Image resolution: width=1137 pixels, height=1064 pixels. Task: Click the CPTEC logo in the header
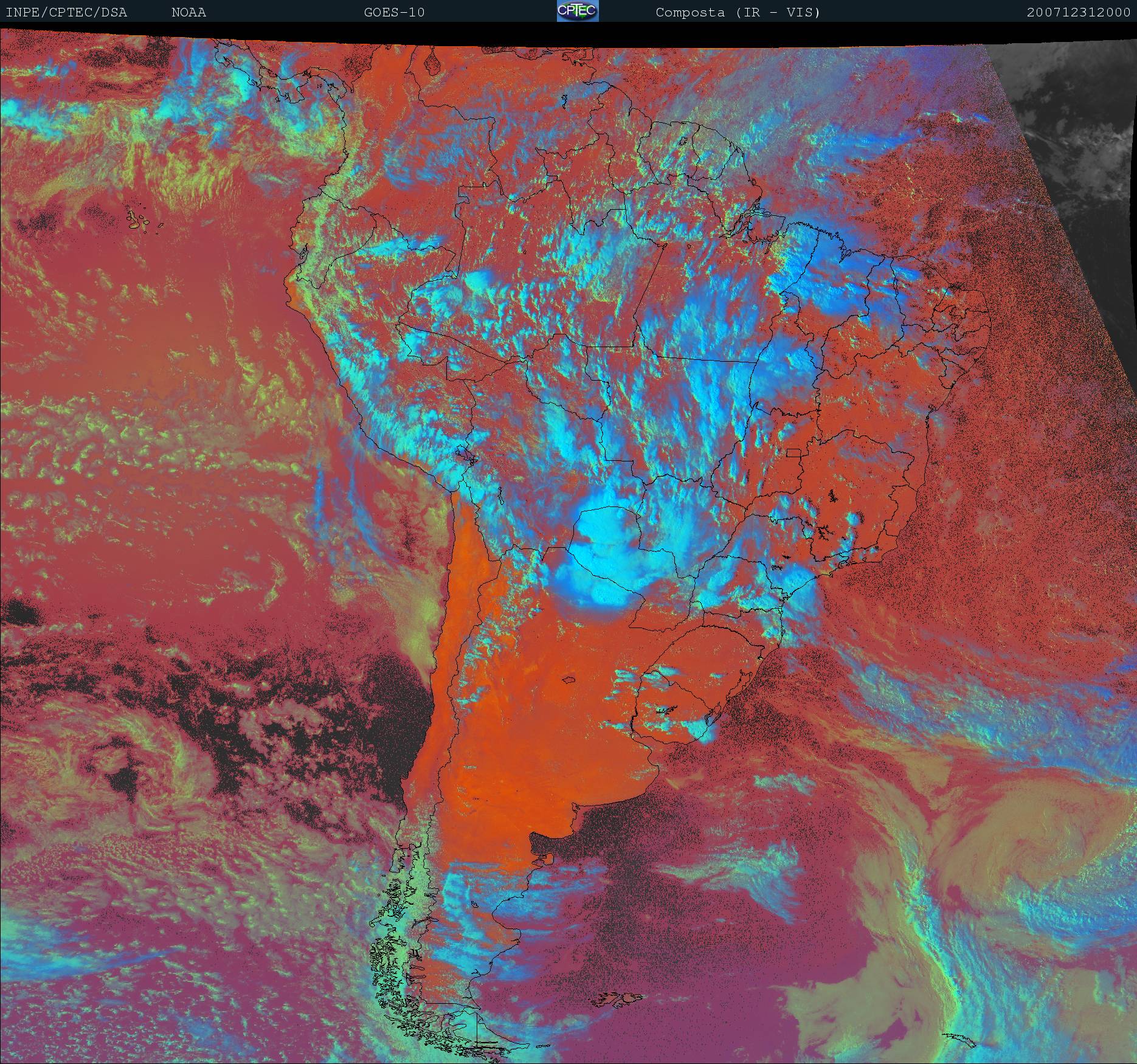[578, 11]
